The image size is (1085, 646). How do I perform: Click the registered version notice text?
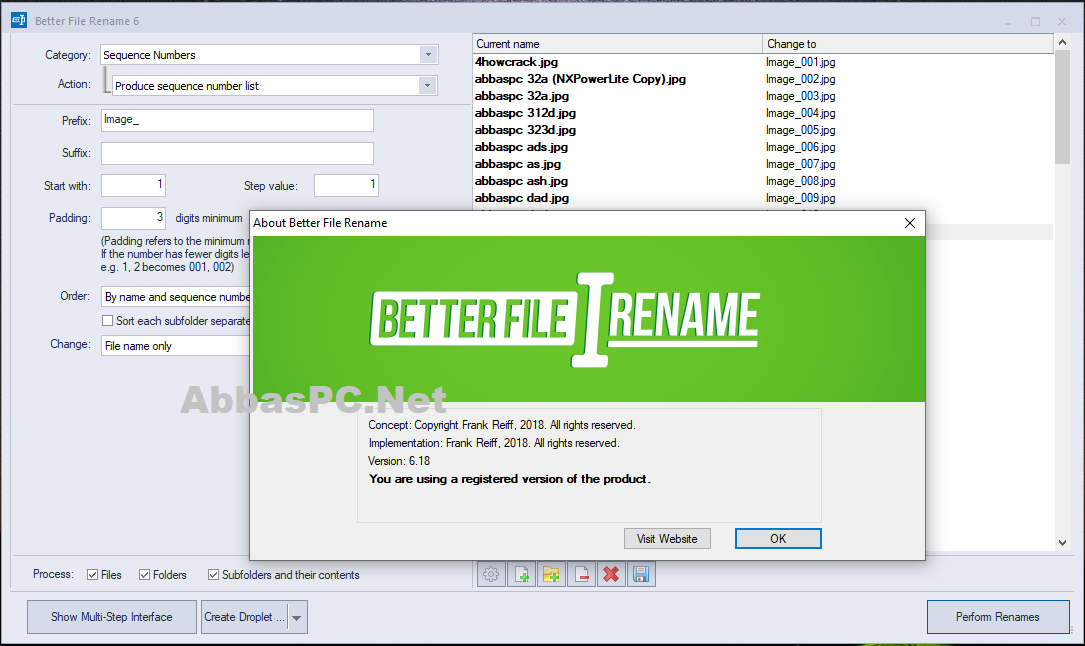click(x=510, y=479)
